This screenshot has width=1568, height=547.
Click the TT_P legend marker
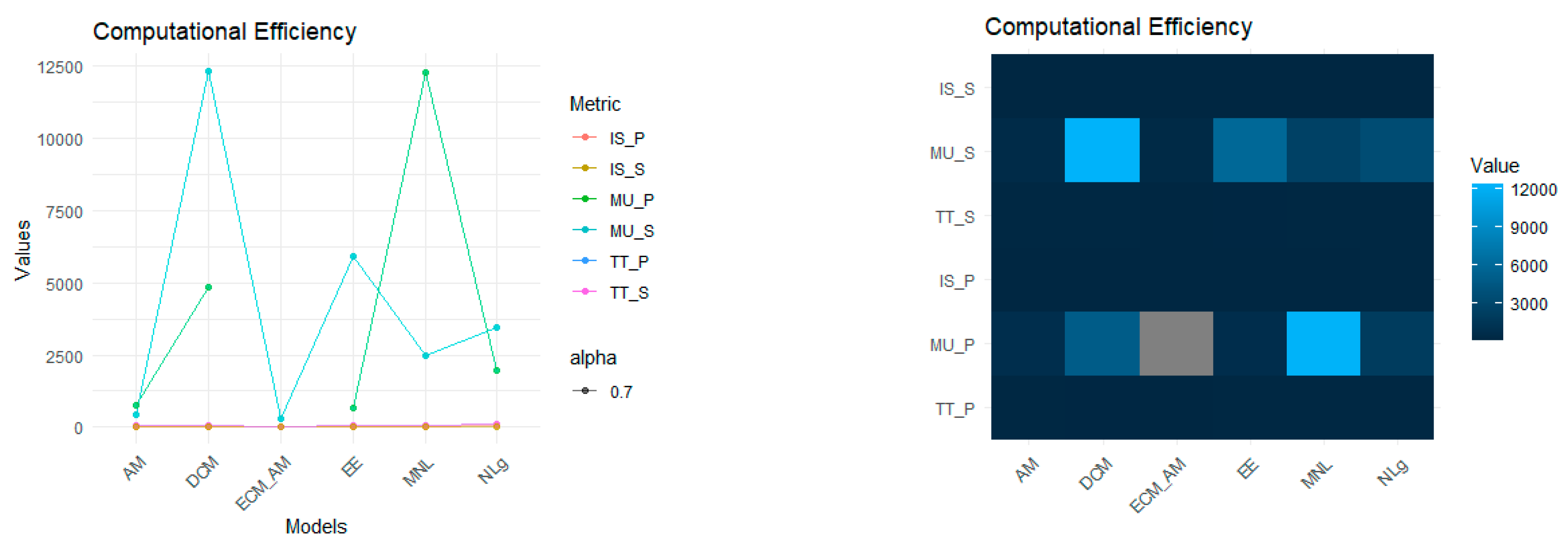584,261
